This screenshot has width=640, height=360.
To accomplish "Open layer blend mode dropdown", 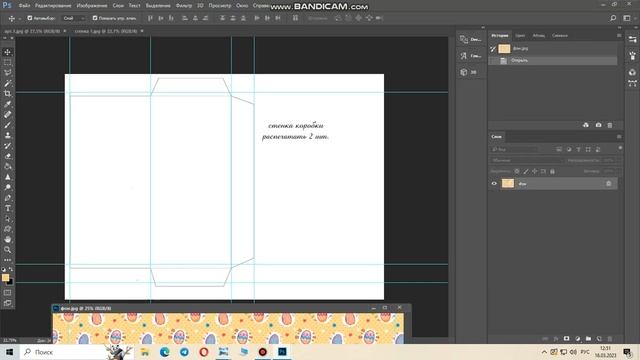I will [526, 160].
